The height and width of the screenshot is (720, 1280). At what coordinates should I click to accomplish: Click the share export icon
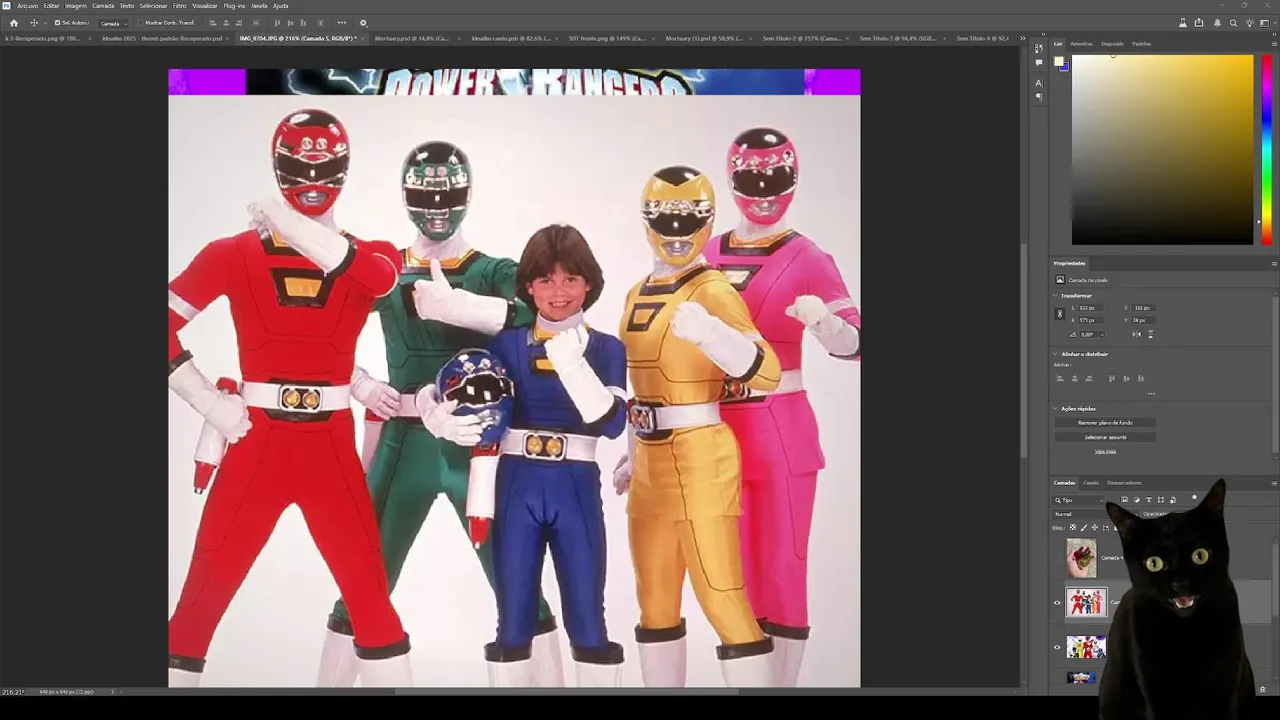click(1199, 23)
